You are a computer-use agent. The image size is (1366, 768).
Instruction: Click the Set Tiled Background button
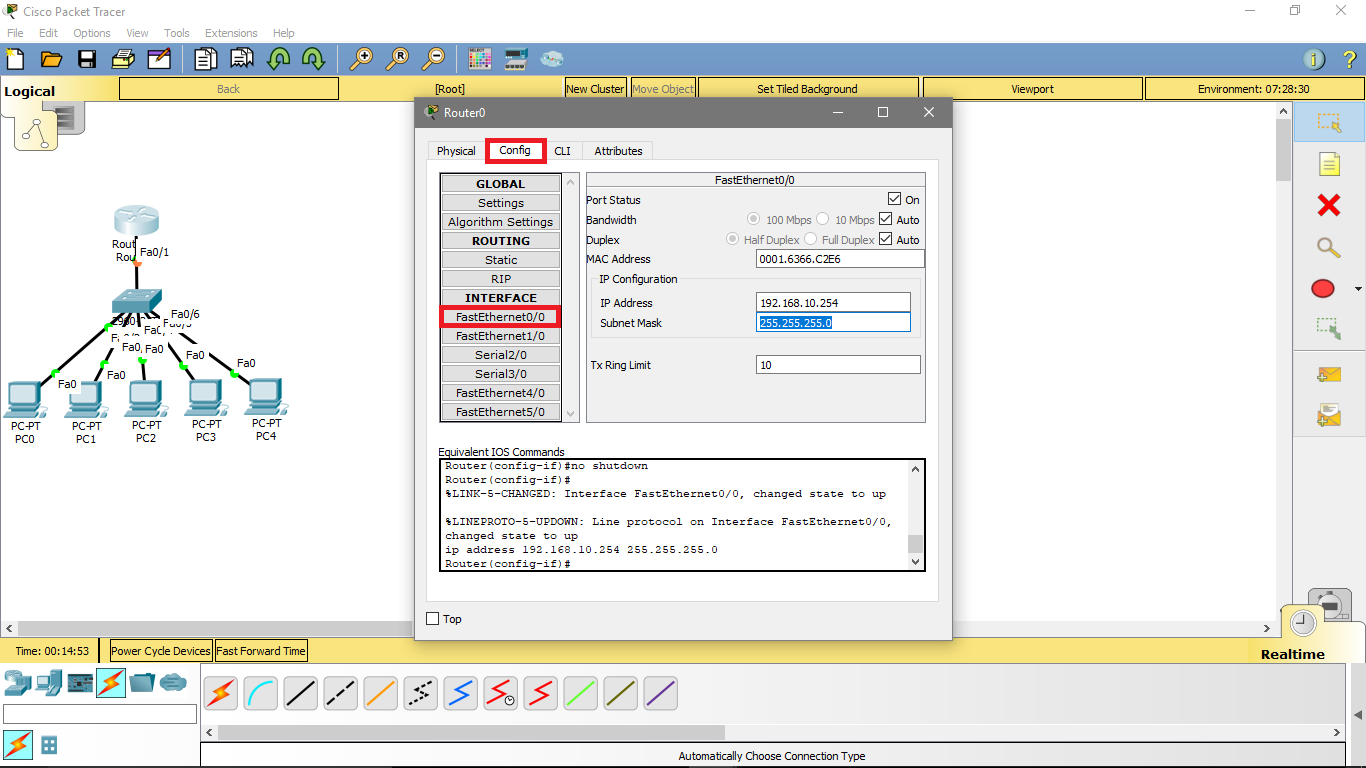808,88
